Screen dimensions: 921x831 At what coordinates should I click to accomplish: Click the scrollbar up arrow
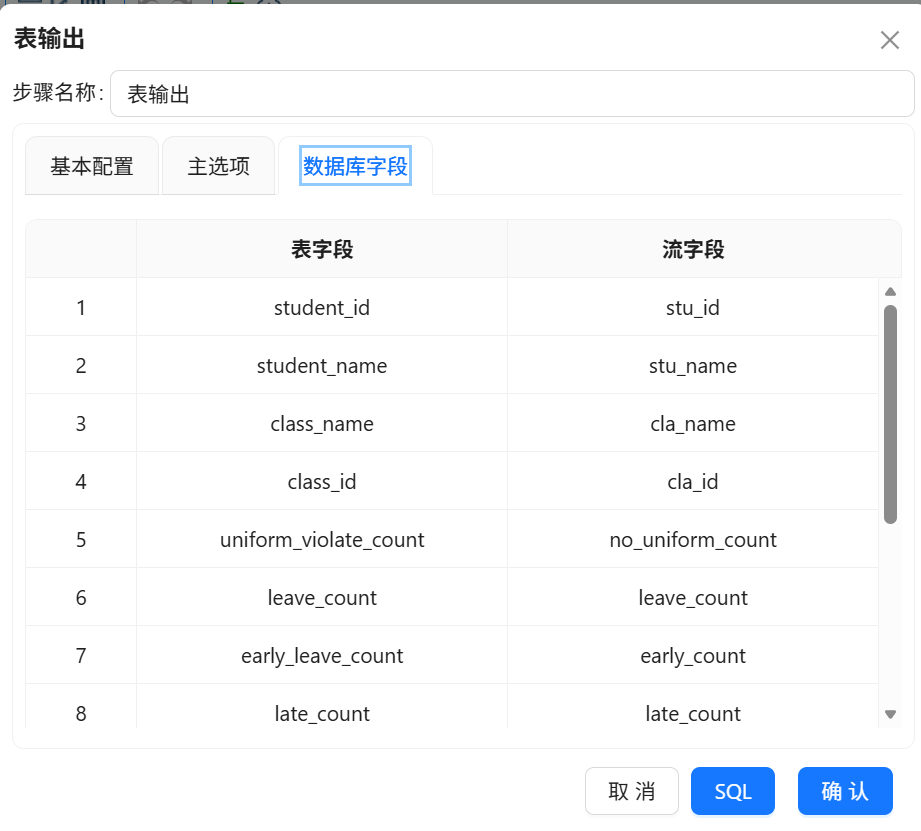[x=890, y=292]
